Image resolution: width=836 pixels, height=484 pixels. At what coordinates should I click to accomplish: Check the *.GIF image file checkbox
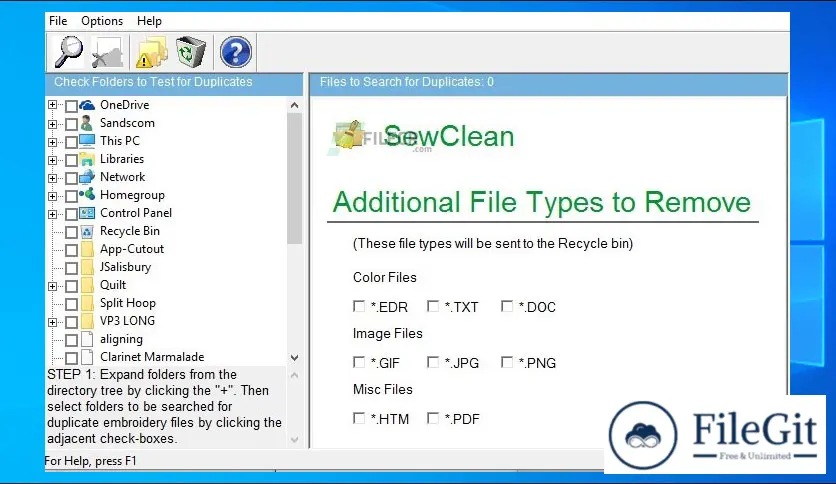(x=359, y=362)
